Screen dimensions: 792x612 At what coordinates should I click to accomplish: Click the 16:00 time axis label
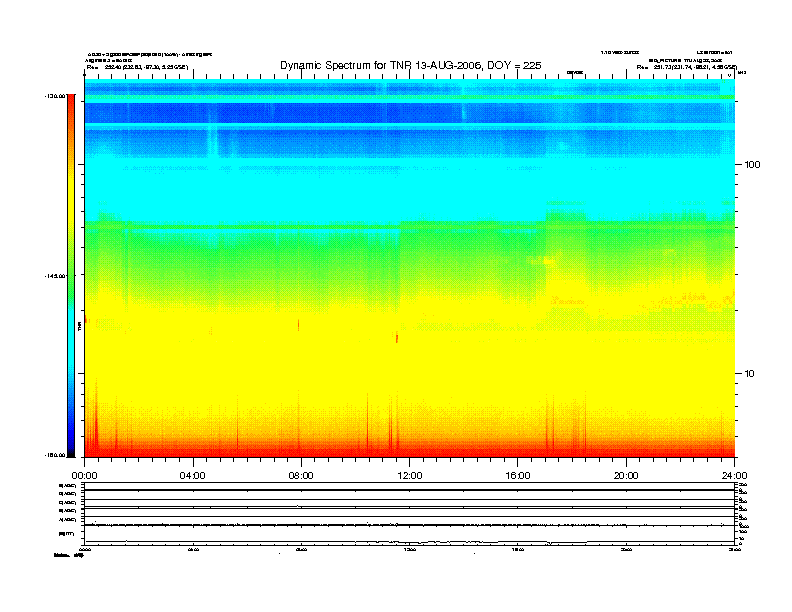coord(518,476)
